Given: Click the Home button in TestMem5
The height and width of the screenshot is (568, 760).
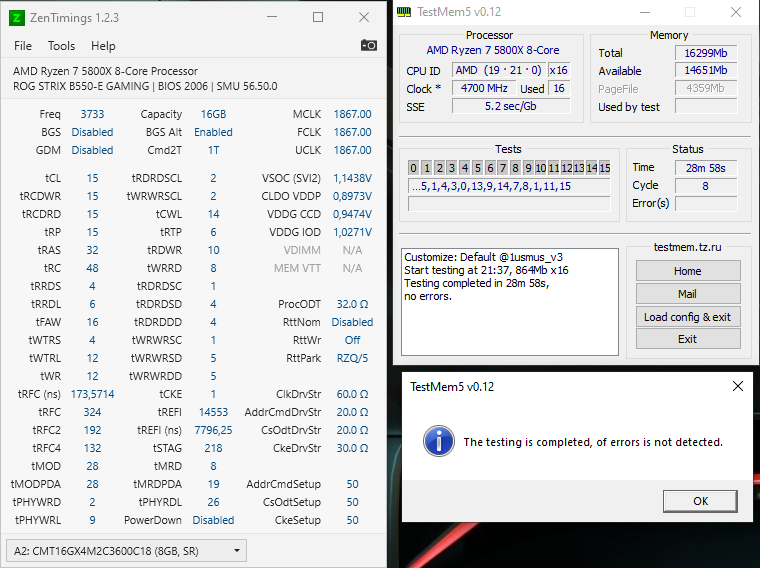Looking at the screenshot, I should point(688,271).
